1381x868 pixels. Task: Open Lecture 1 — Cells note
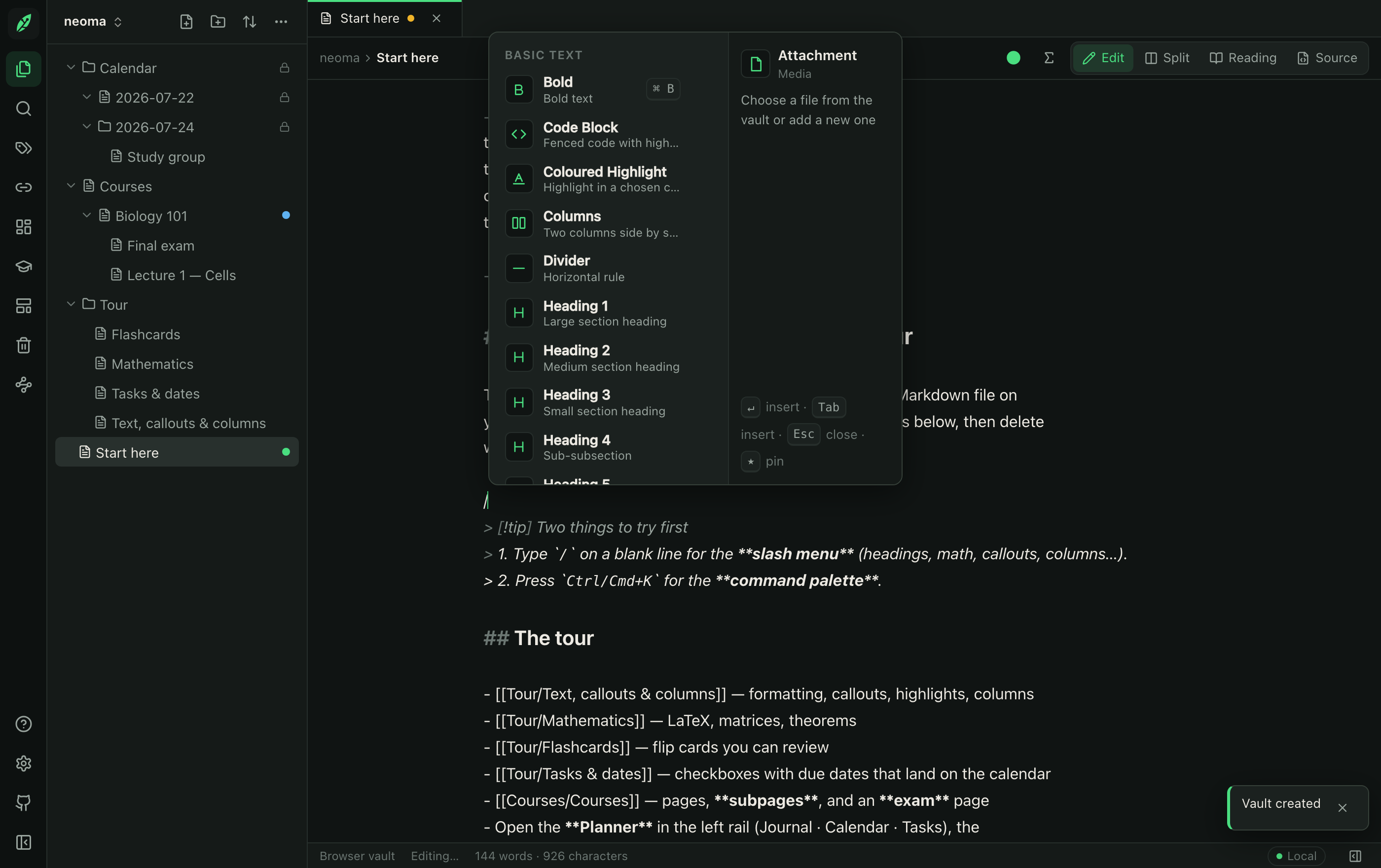point(177,275)
